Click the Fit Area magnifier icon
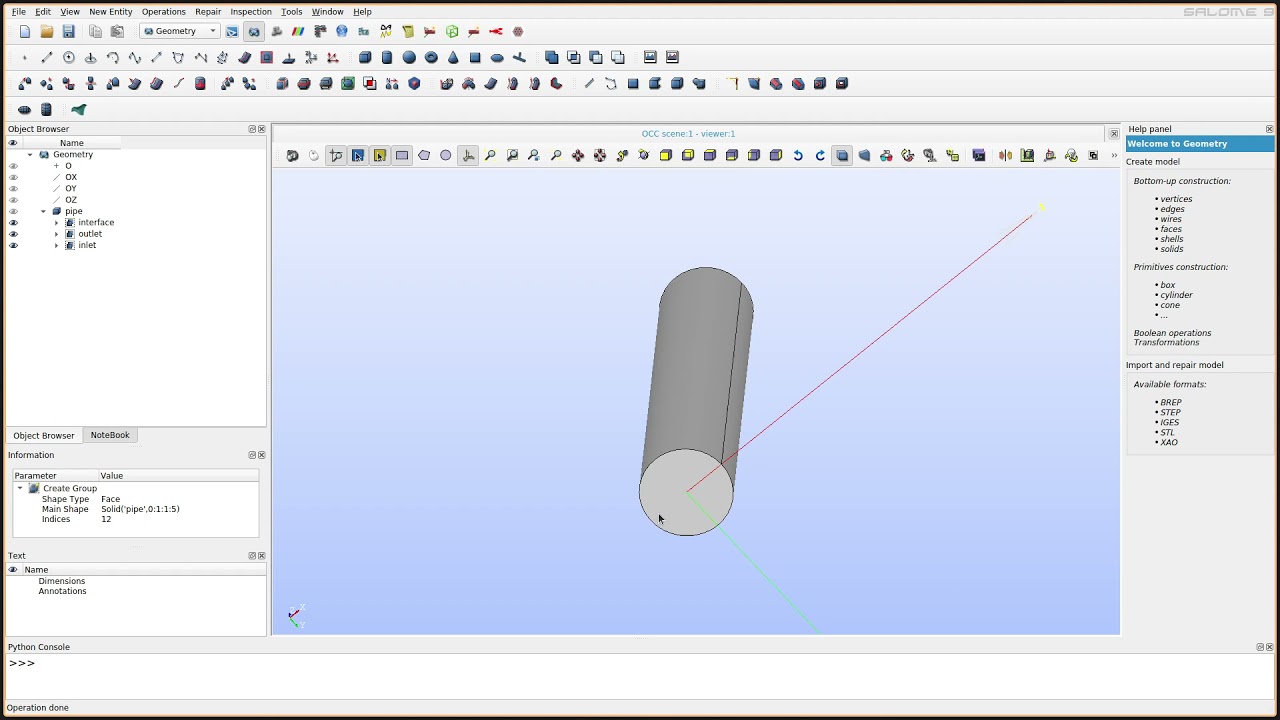The height and width of the screenshot is (720, 1280). pyautogui.click(x=512, y=155)
